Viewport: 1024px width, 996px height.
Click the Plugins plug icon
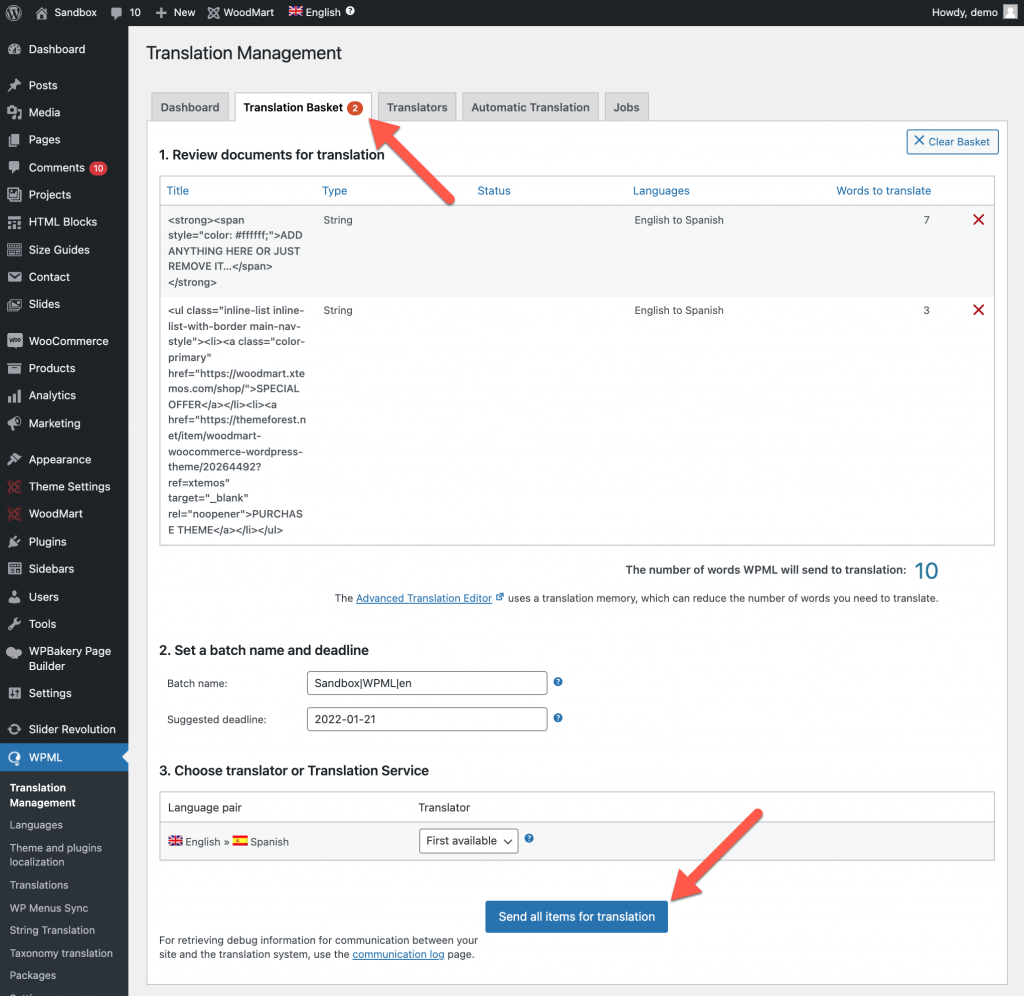[14, 541]
